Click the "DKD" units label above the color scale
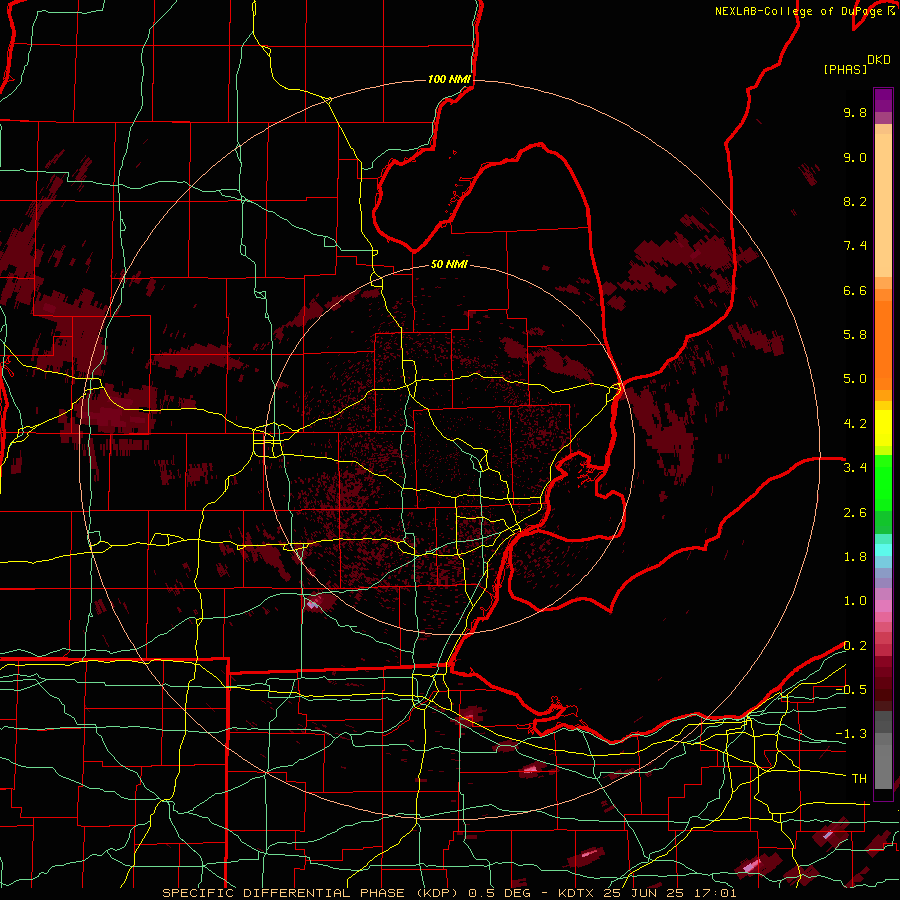The image size is (900, 900). click(879, 60)
